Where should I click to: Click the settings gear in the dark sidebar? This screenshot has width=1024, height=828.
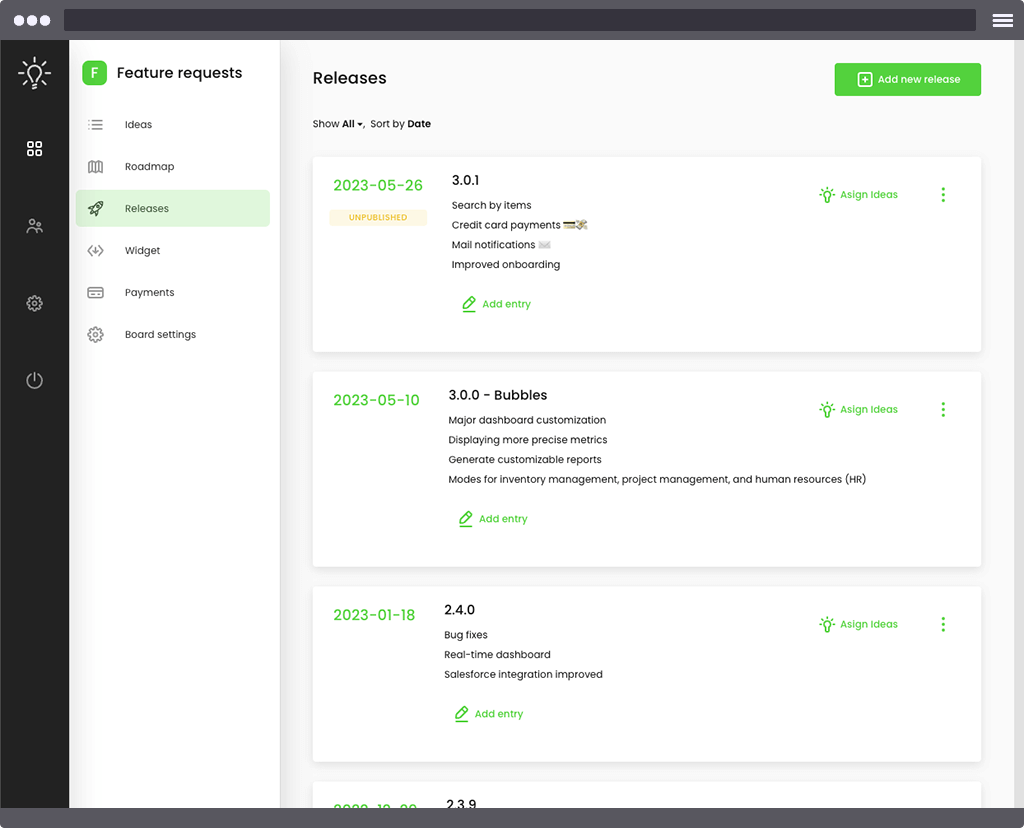click(x=34, y=303)
